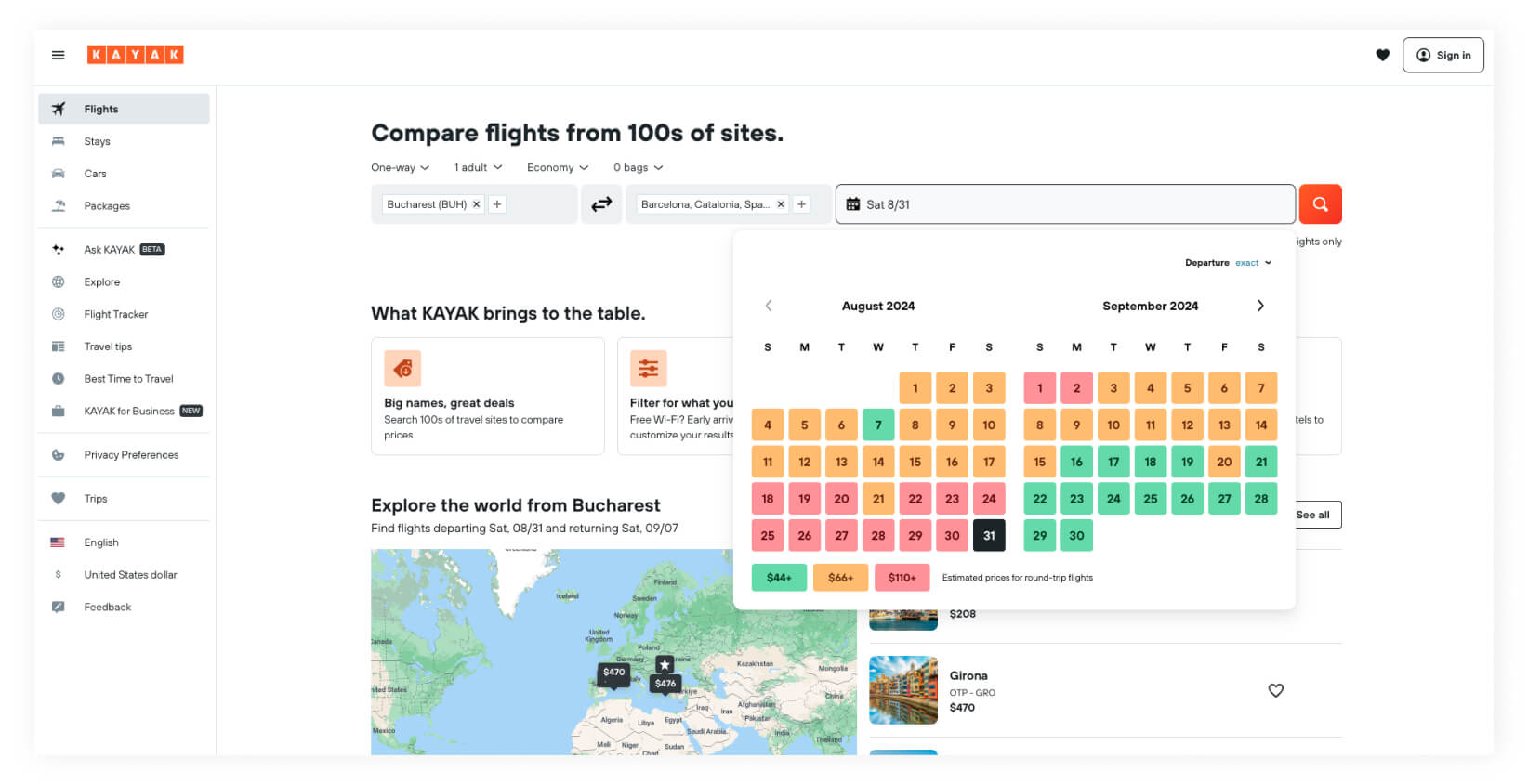Open saved trips heart icon in header
Viewport: 1528px width, 784px height.
click(x=1382, y=55)
